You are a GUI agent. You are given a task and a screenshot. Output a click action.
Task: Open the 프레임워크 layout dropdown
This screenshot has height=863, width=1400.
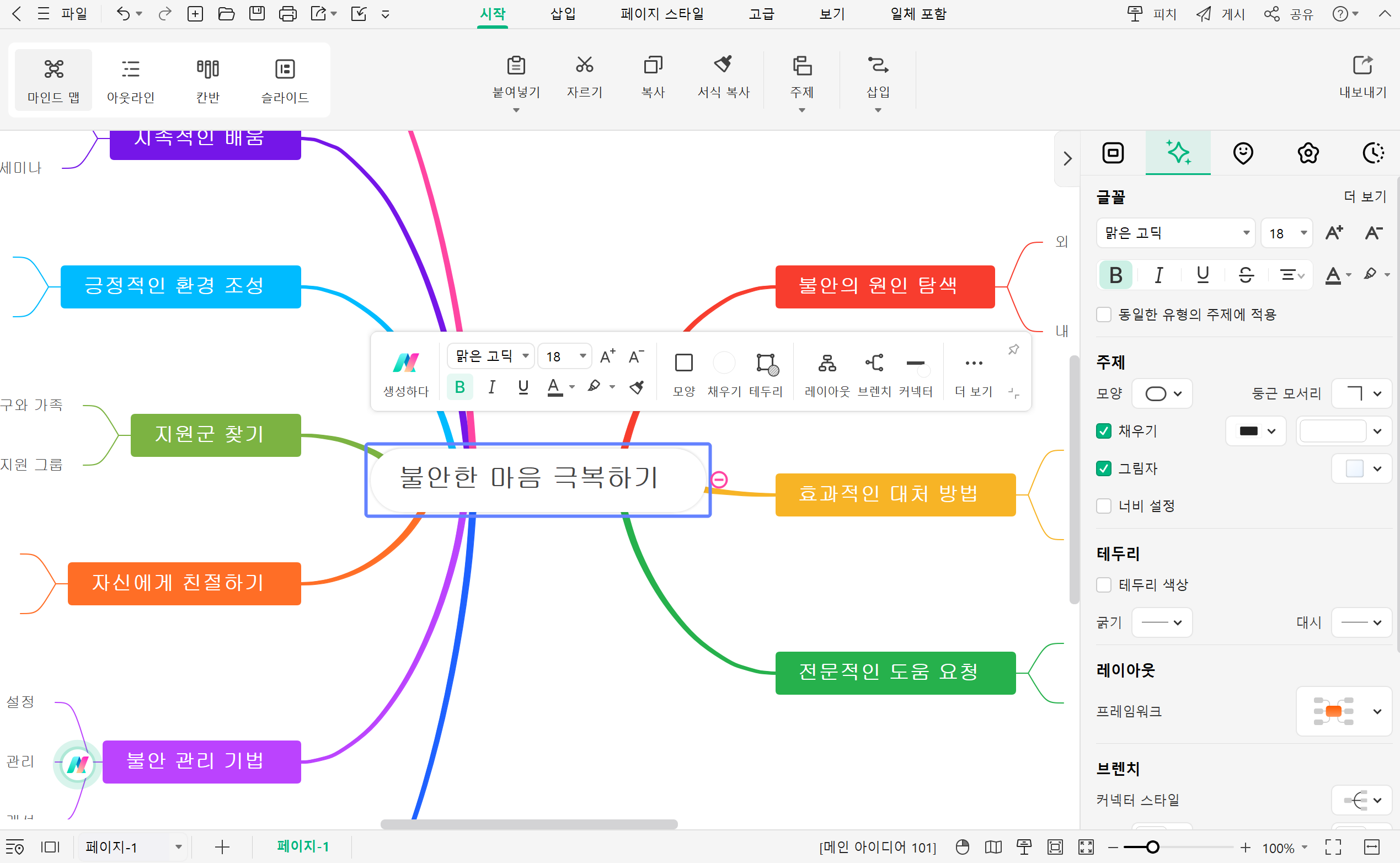click(x=1345, y=711)
